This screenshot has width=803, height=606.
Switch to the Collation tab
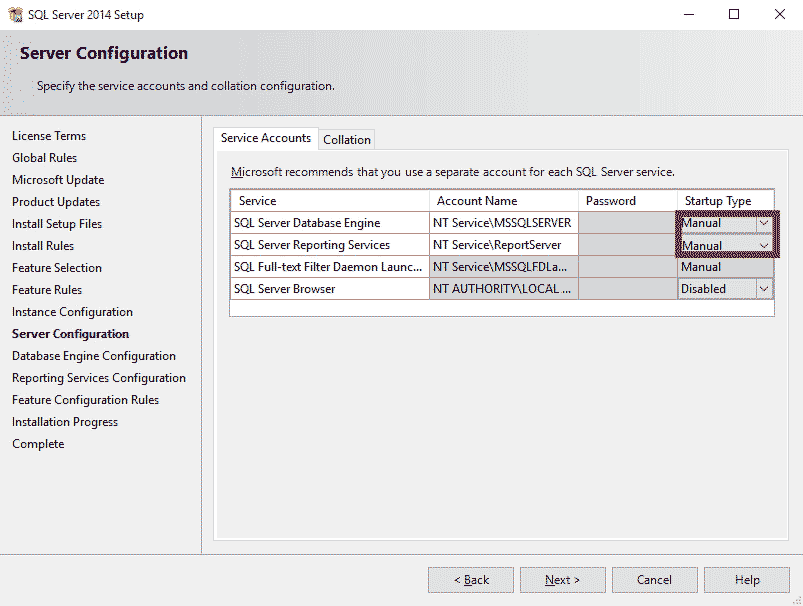347,139
